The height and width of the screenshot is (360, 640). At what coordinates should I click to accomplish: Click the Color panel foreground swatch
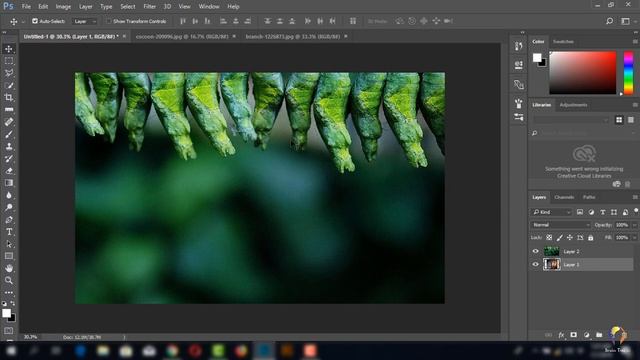[x=537, y=58]
